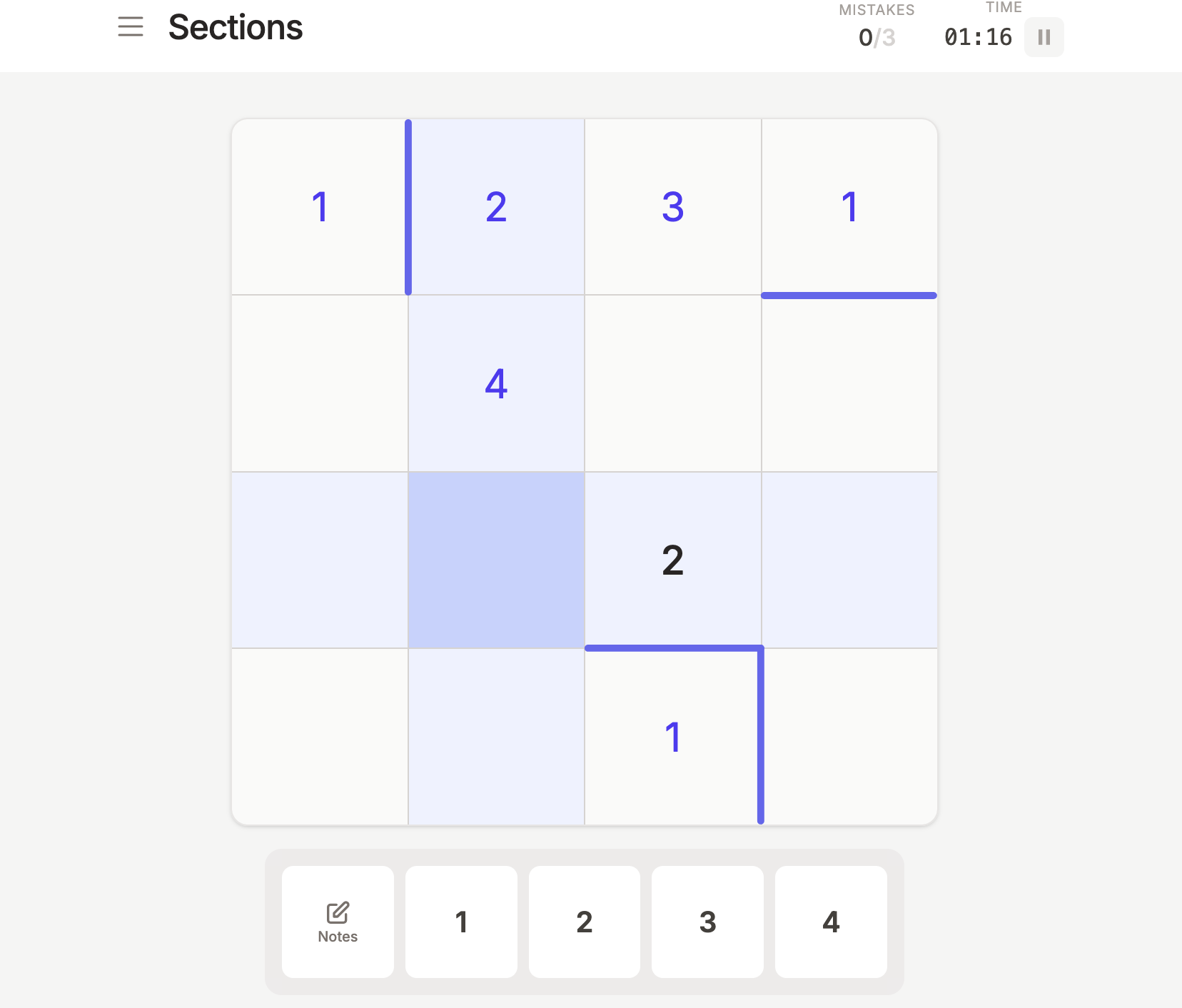This screenshot has width=1182, height=1008.
Task: Click the cell with the blue 2
Action: click(495, 207)
